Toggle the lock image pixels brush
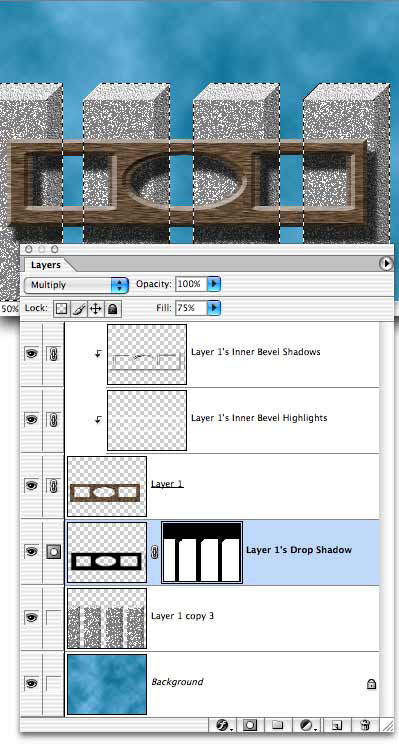The width and height of the screenshot is (399, 749). click(x=78, y=309)
